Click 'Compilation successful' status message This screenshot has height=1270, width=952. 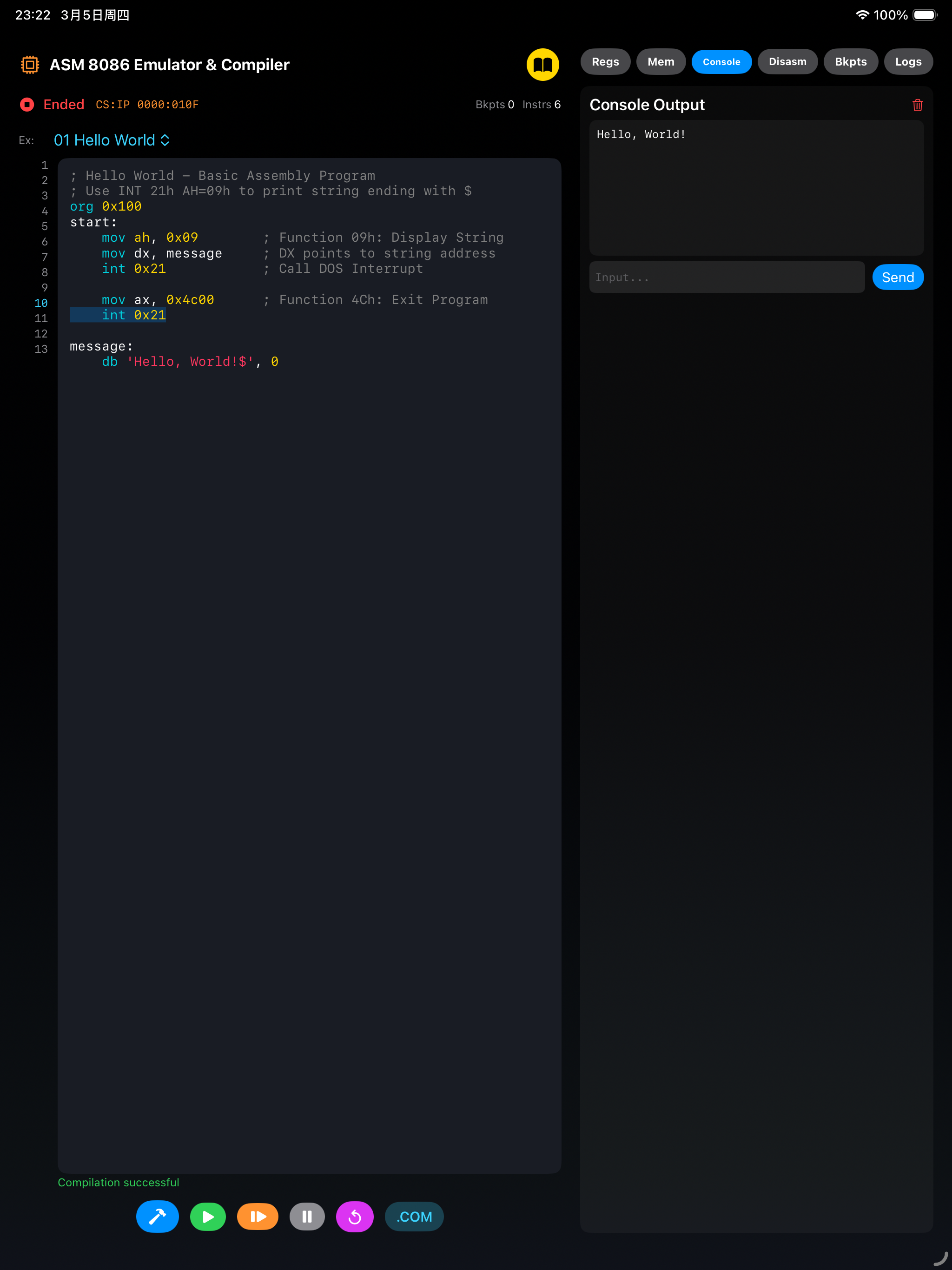pos(118,1182)
